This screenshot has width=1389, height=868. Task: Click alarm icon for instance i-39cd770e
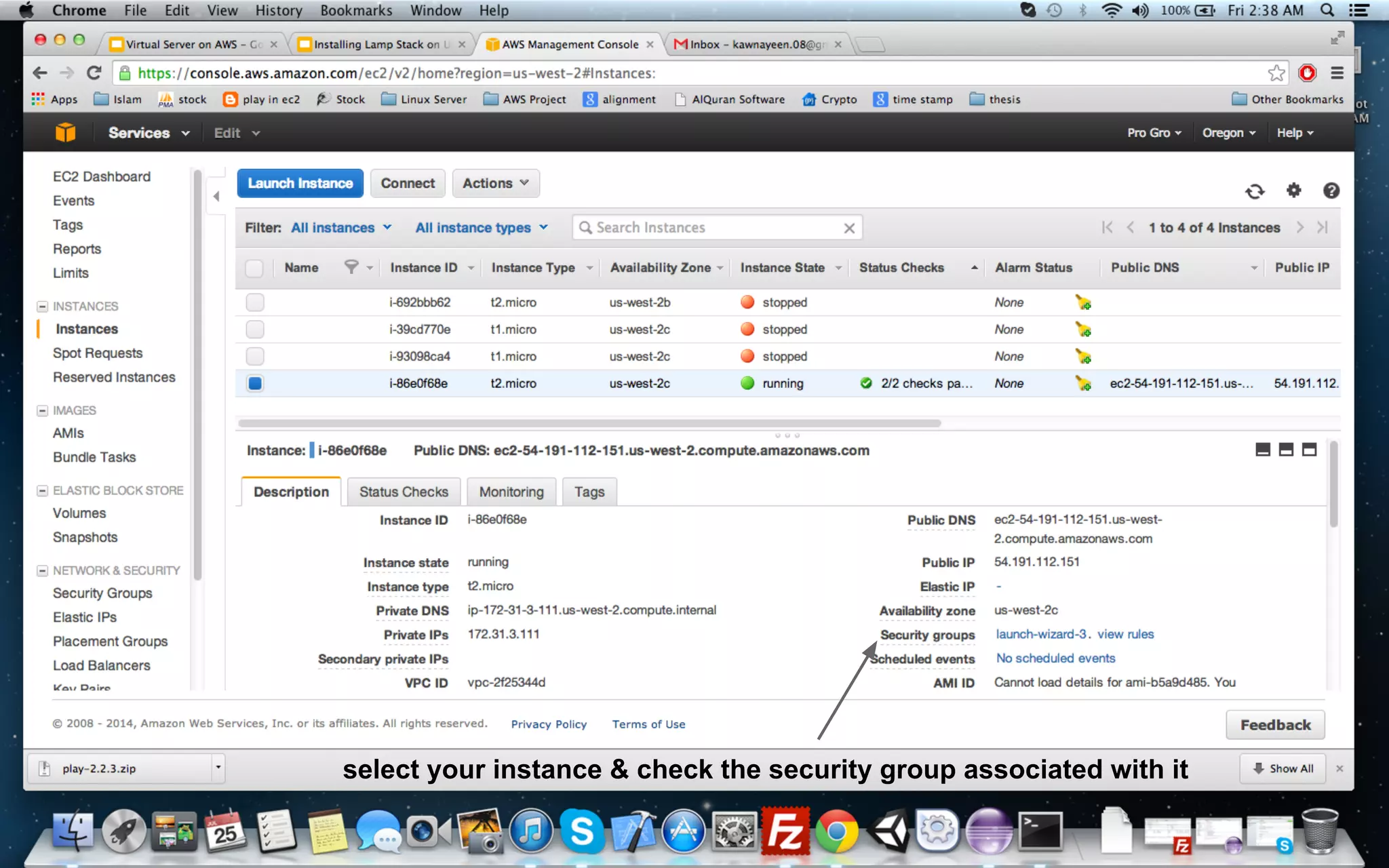coord(1083,330)
